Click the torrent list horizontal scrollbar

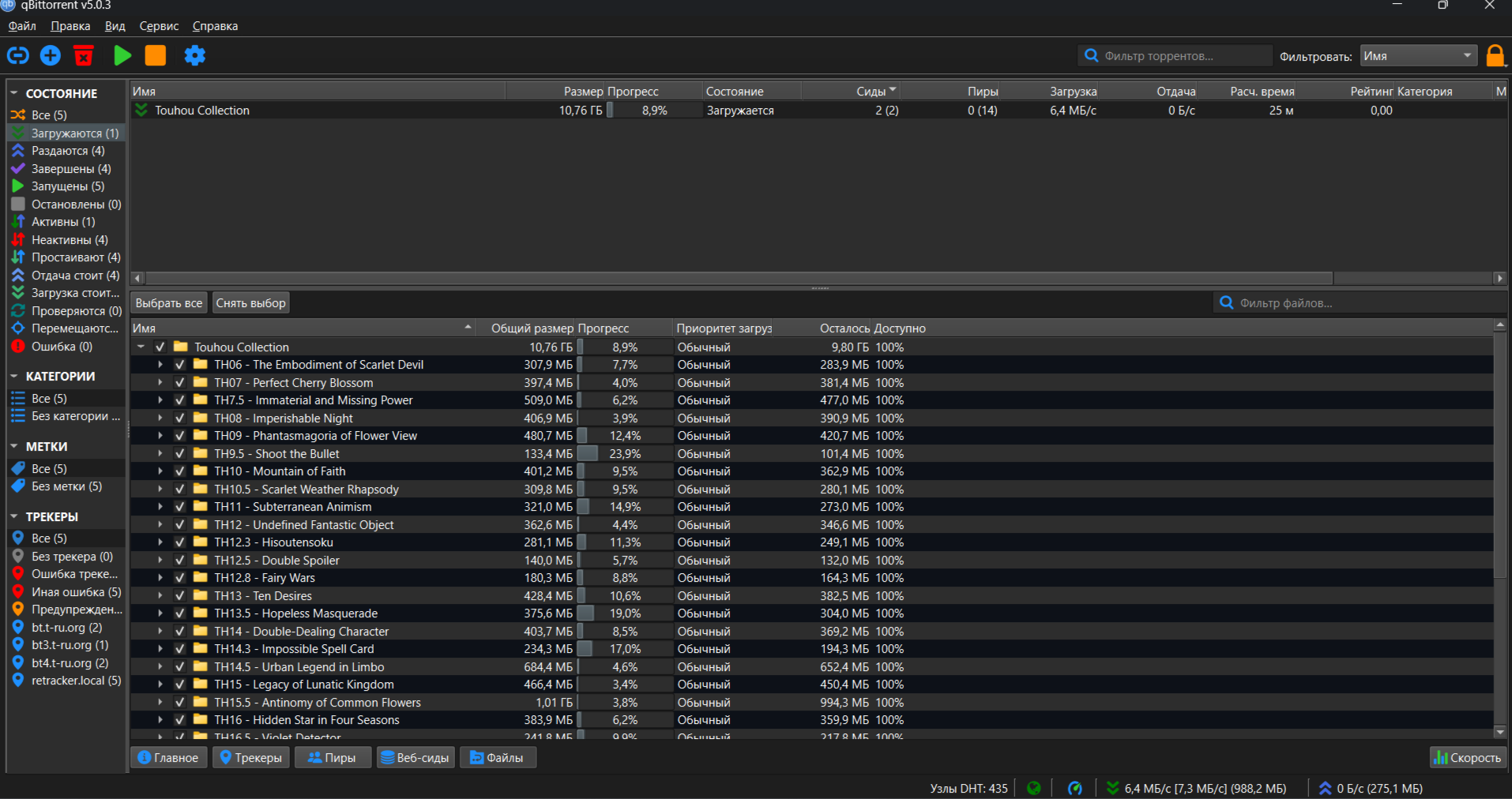click(x=739, y=278)
